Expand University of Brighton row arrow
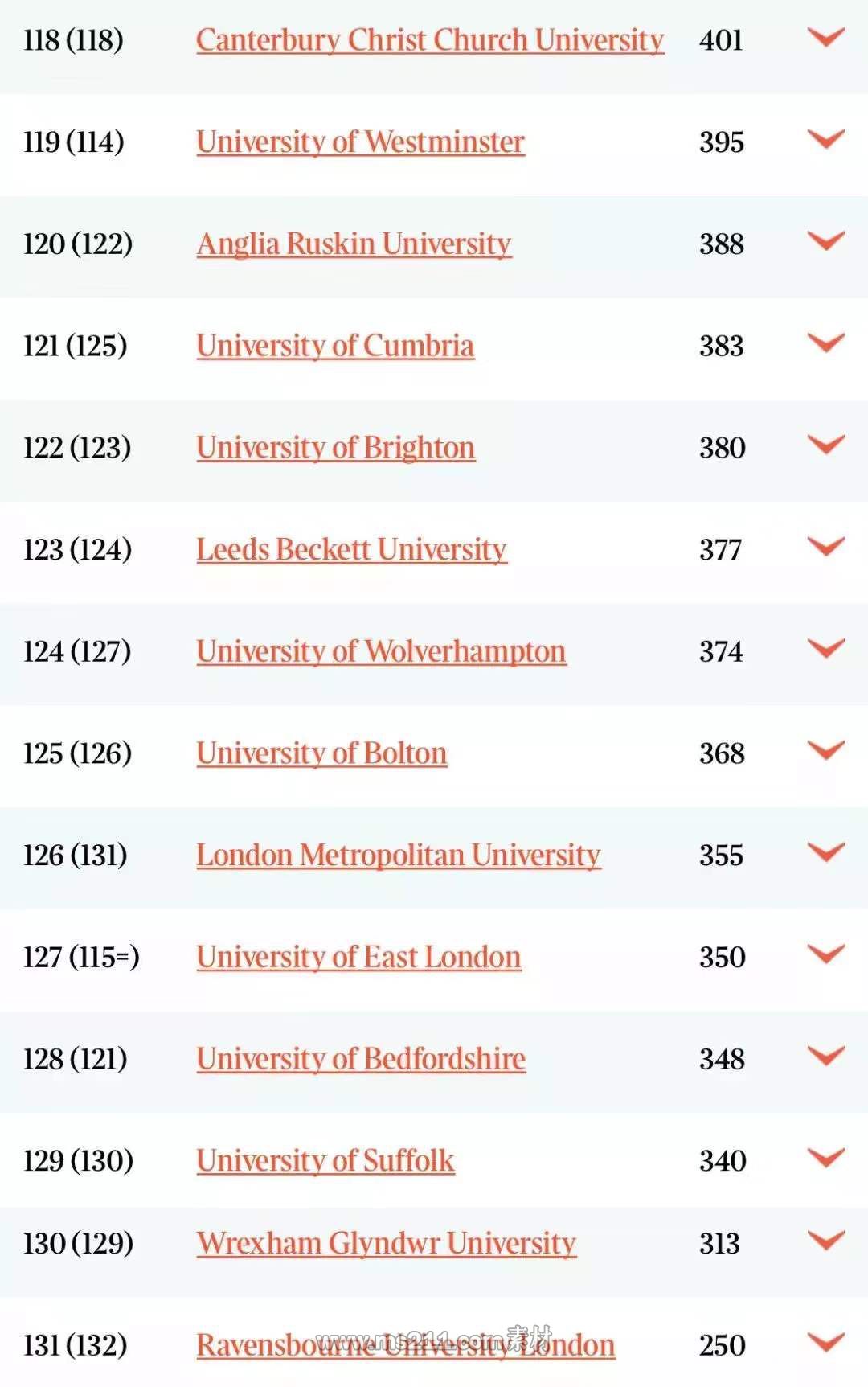Screen dimensions: 868x1387 [825, 445]
